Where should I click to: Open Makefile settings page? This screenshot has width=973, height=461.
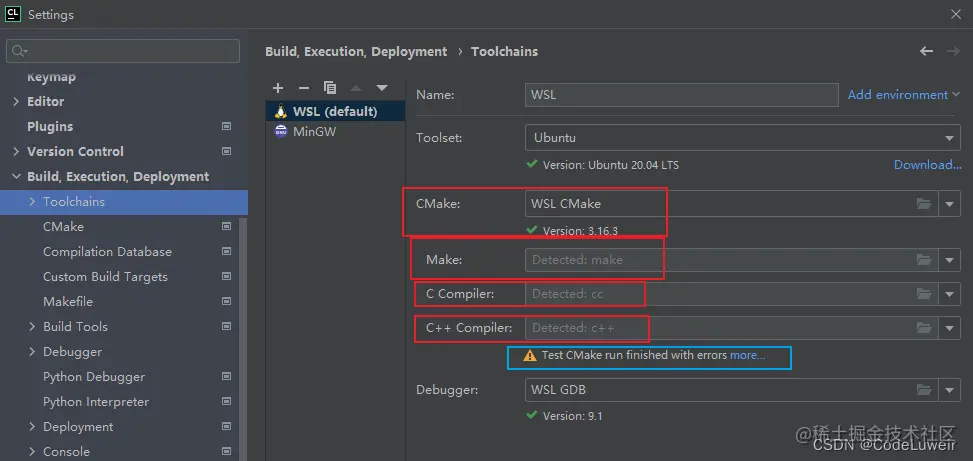[68, 302]
